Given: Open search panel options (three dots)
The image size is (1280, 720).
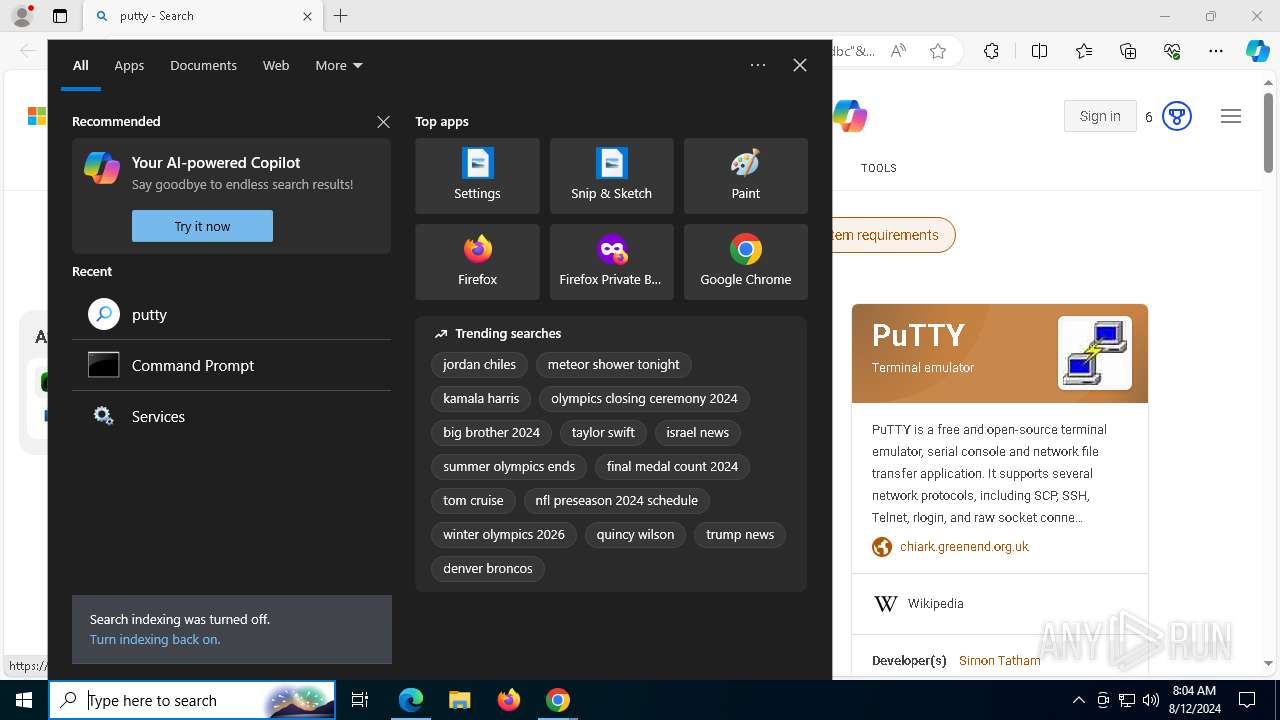Looking at the screenshot, I should point(758,65).
